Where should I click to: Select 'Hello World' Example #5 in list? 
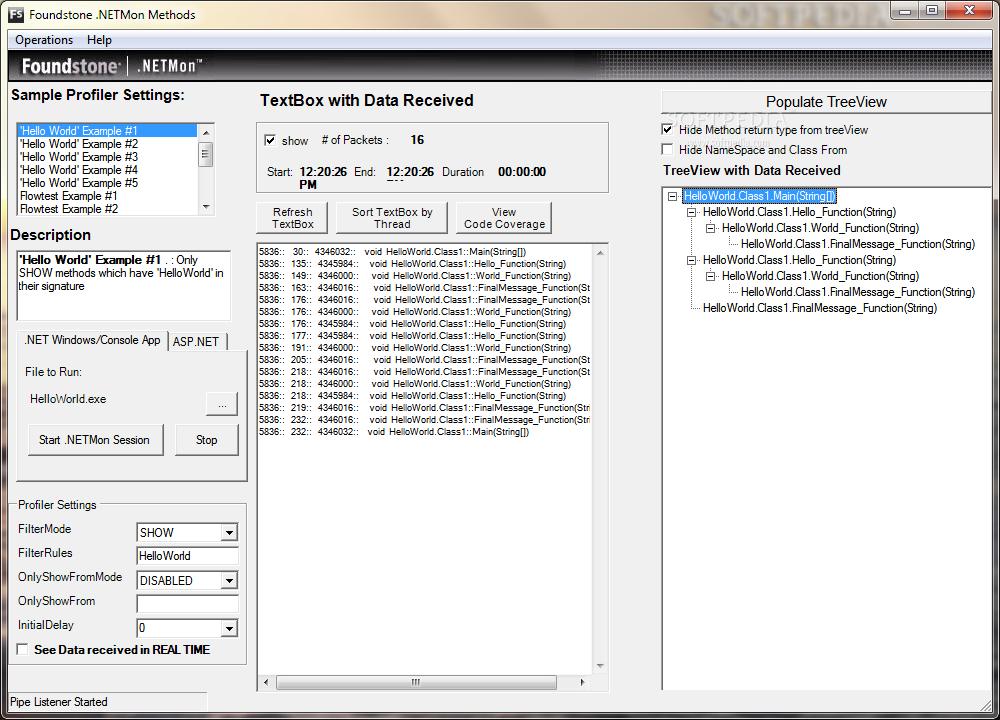[107, 183]
